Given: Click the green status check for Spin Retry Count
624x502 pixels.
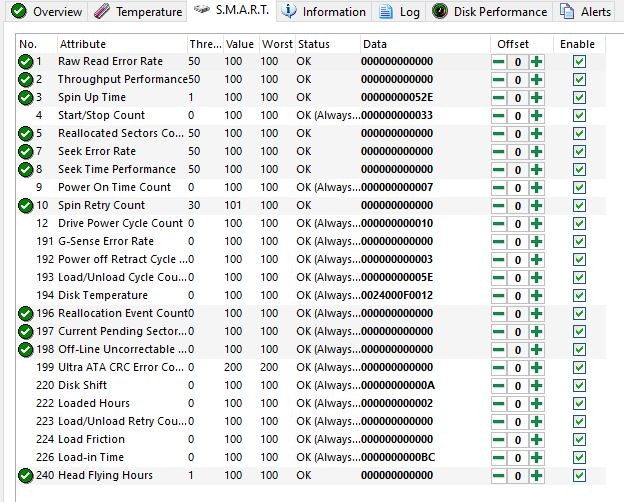Looking at the screenshot, I should tap(25, 205).
